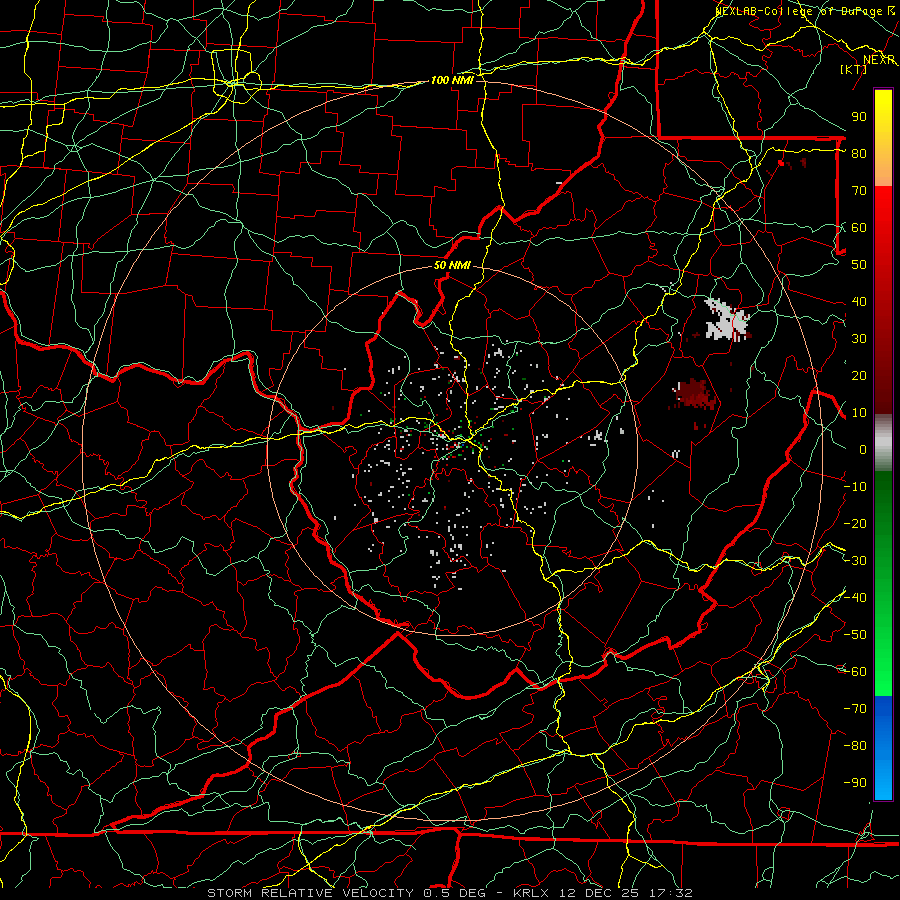Viewport: 900px width, 900px height.
Task: Click the -90 value on velocity scale
Action: (855, 783)
